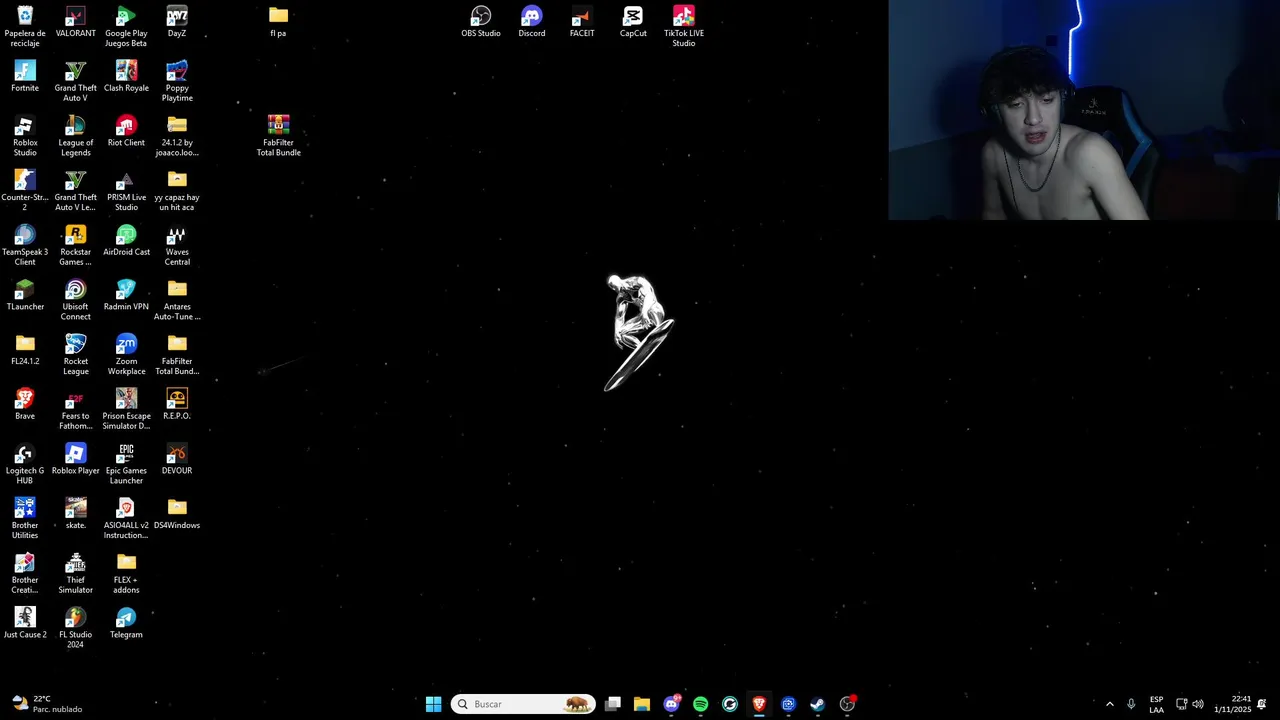Viewport: 1280px width, 720px height.
Task: Open the clock showing 22:41
Action: (x=1233, y=704)
